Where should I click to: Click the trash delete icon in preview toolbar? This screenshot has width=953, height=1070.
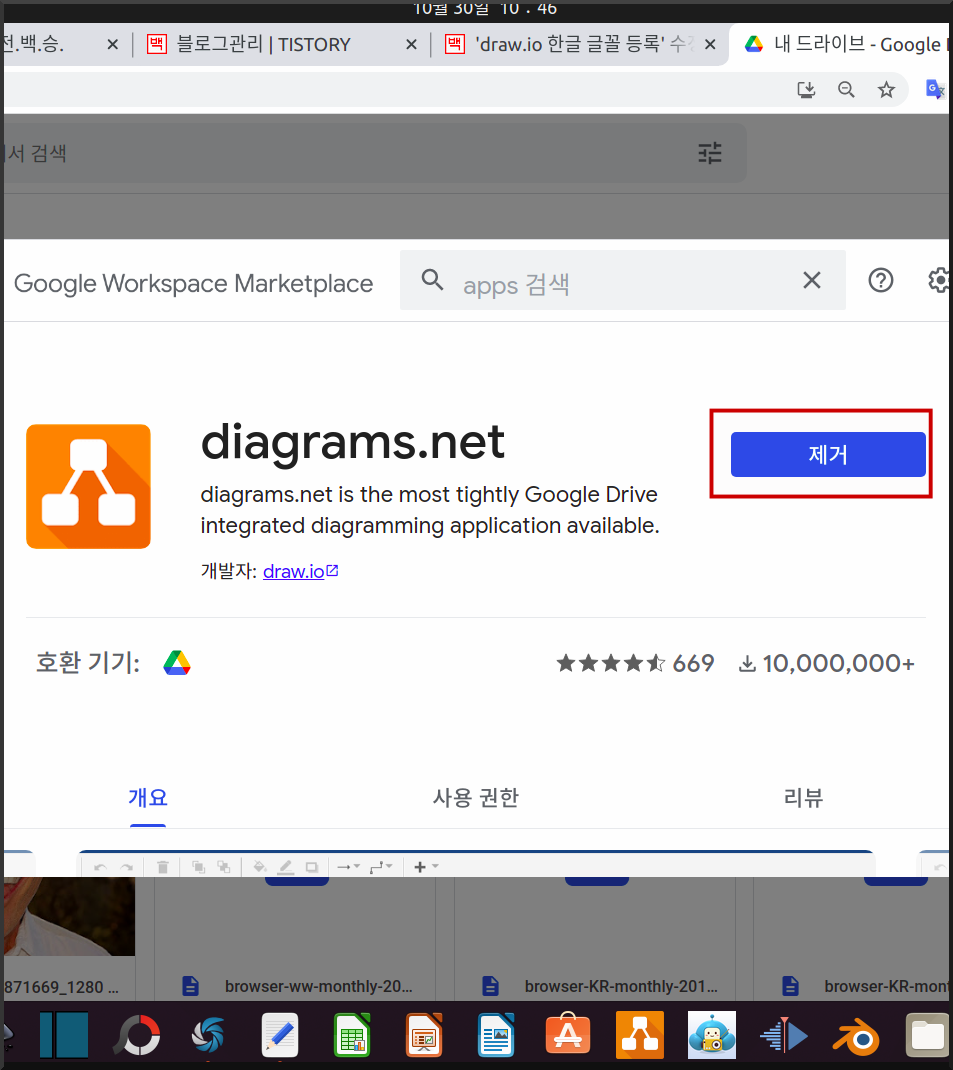[162, 867]
